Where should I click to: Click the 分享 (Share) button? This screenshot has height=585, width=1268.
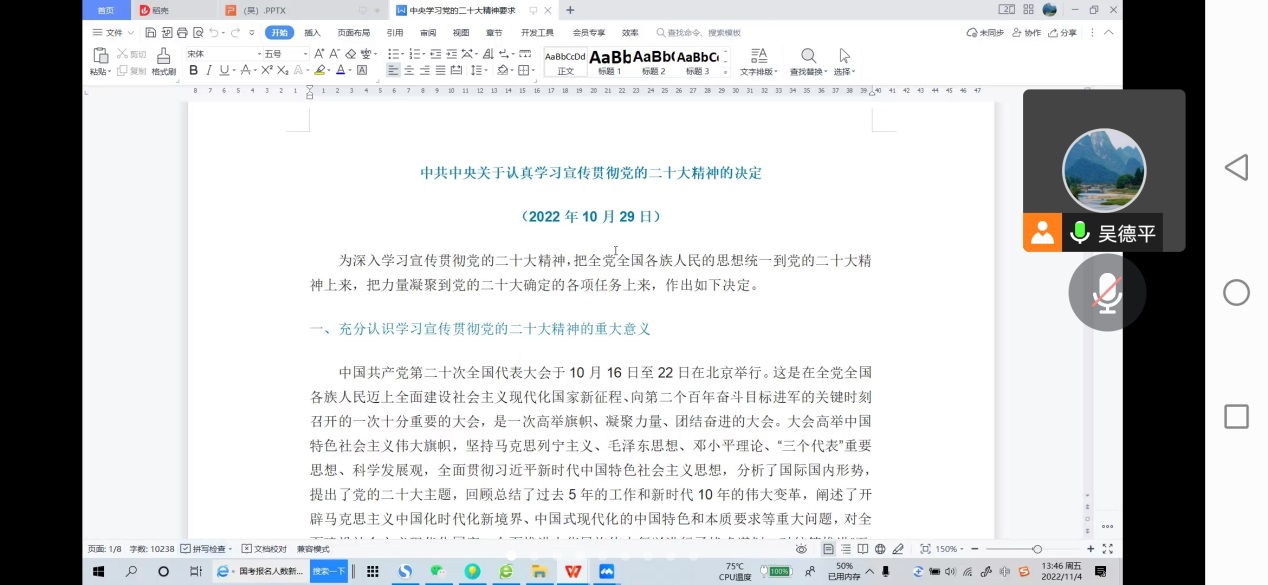1063,33
